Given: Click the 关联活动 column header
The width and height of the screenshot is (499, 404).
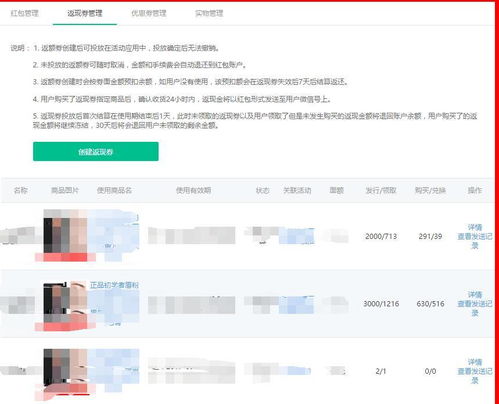Looking at the screenshot, I should click(297, 190).
